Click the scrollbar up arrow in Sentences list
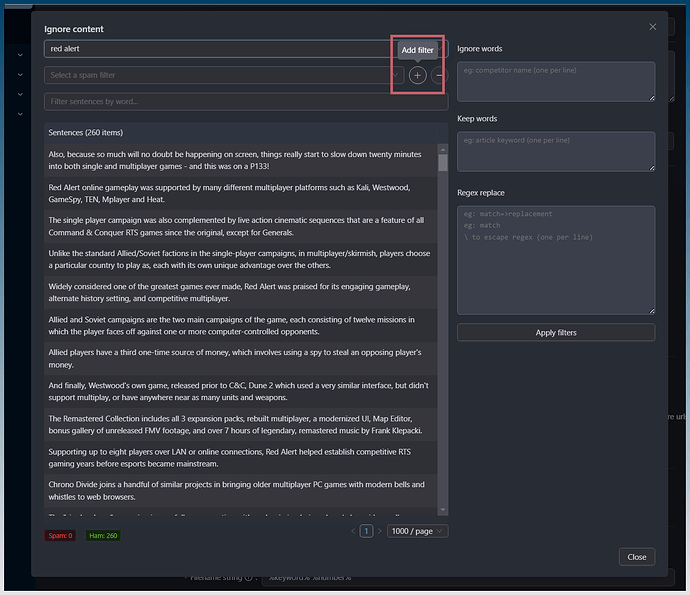 pos(443,149)
